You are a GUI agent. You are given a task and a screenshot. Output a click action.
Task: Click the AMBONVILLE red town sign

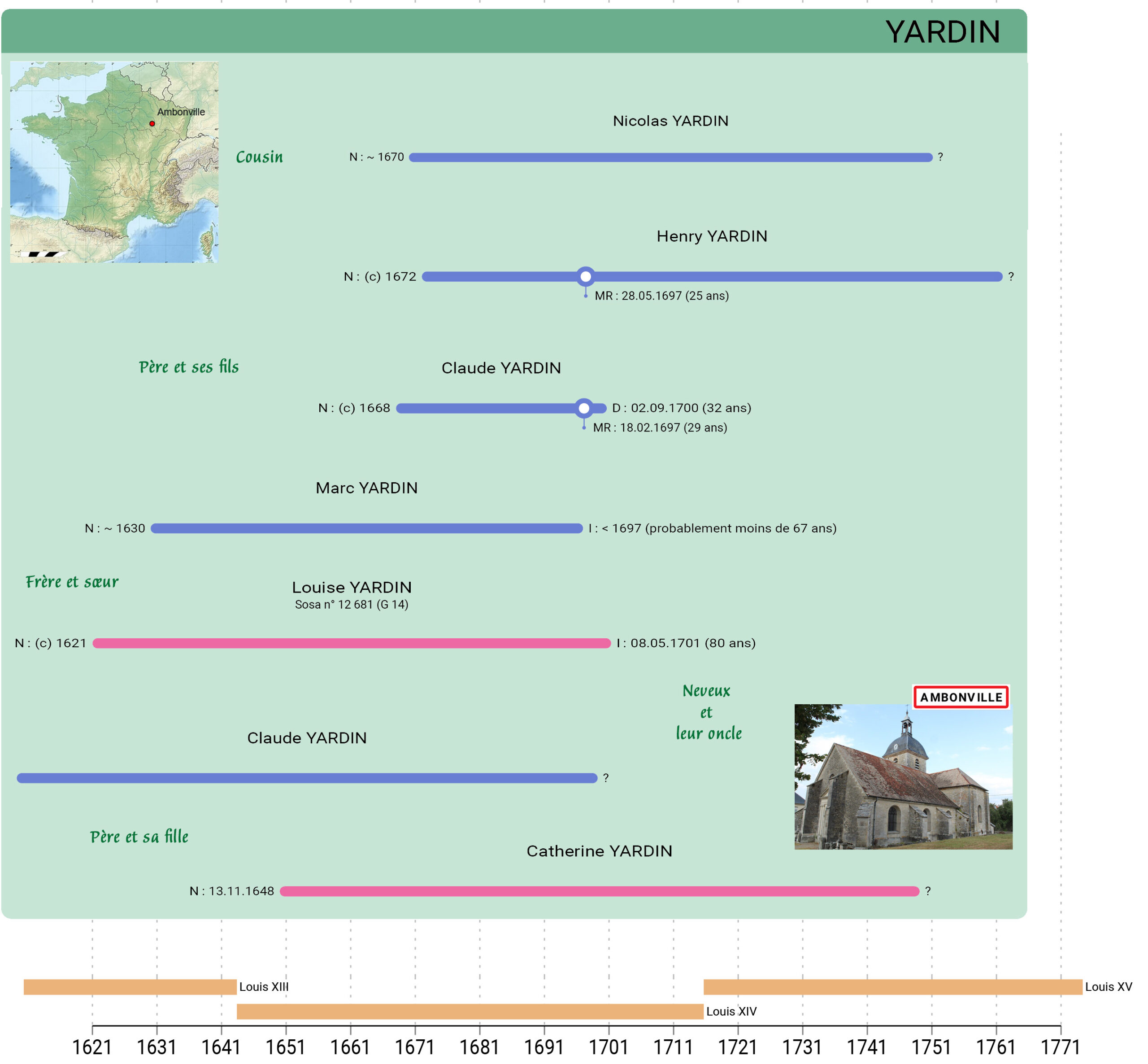(x=961, y=697)
